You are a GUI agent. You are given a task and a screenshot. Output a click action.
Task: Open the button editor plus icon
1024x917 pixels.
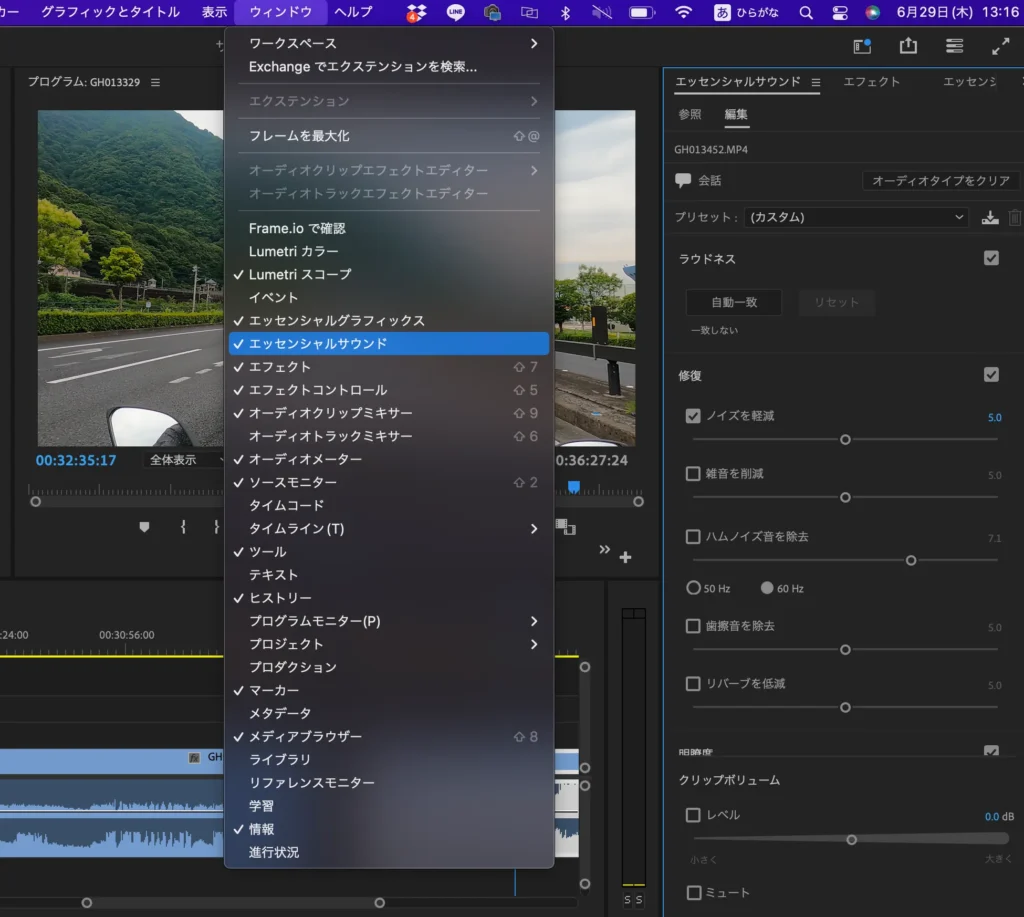point(626,557)
